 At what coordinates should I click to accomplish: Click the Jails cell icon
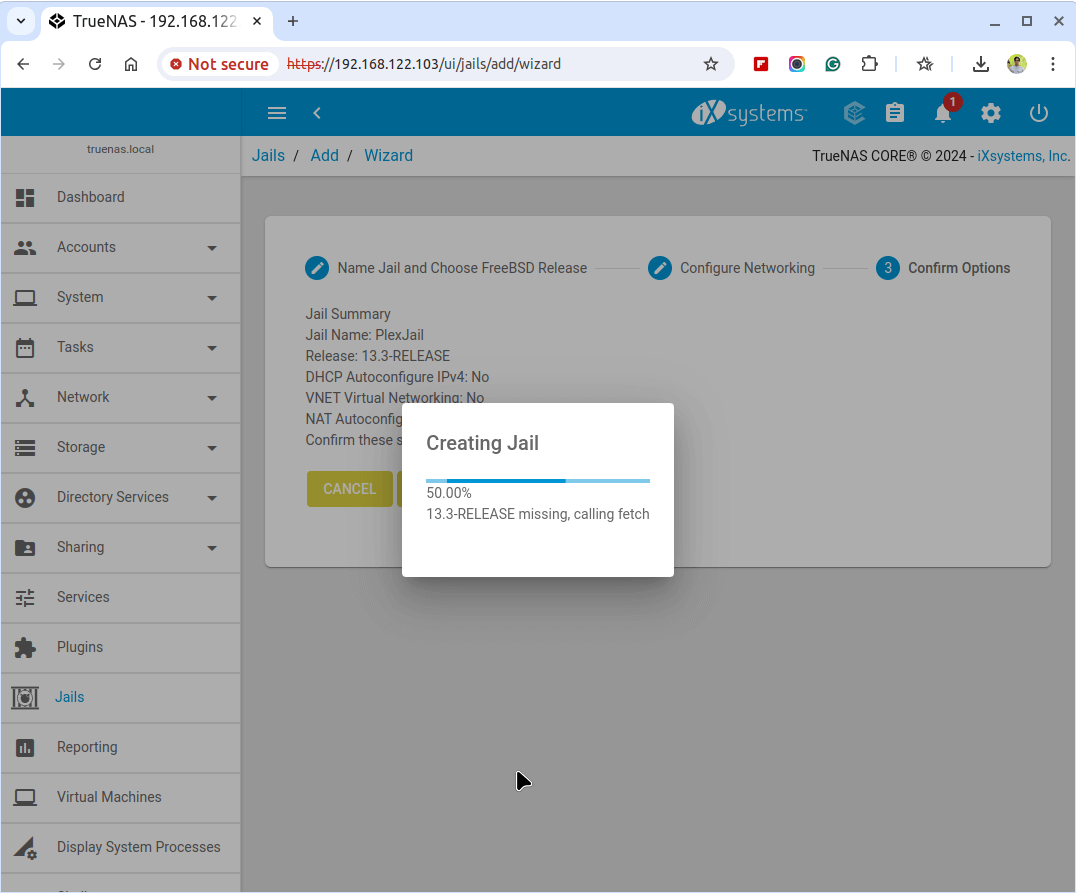click(x=25, y=698)
